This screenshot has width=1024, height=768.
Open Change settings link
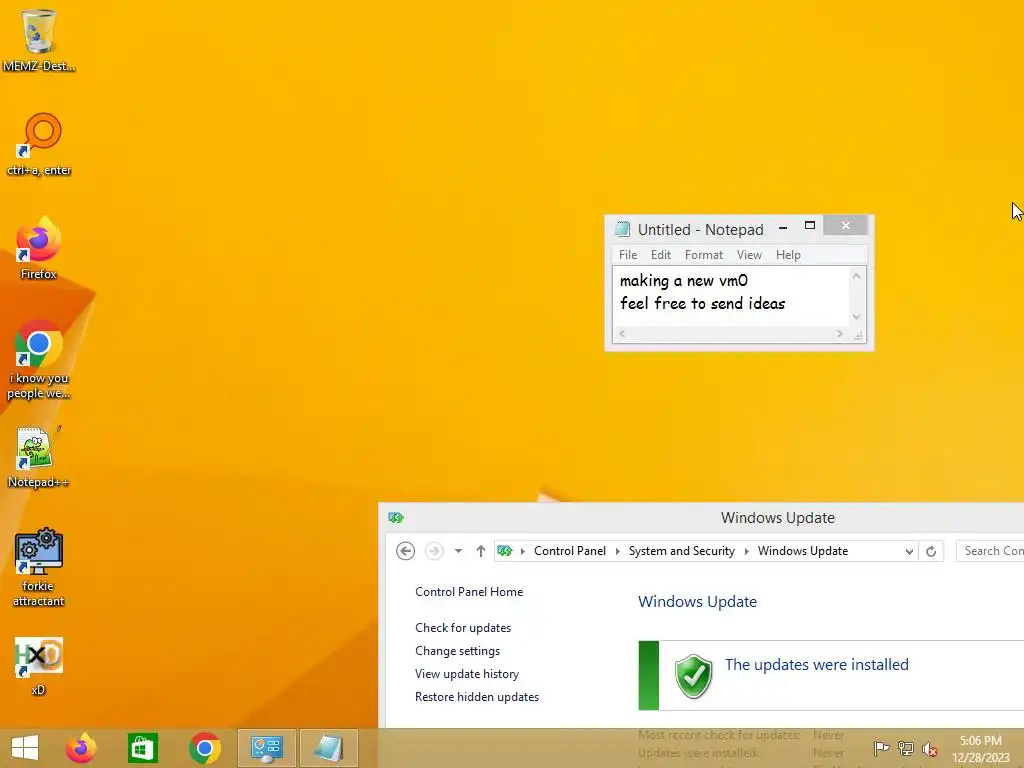457,651
